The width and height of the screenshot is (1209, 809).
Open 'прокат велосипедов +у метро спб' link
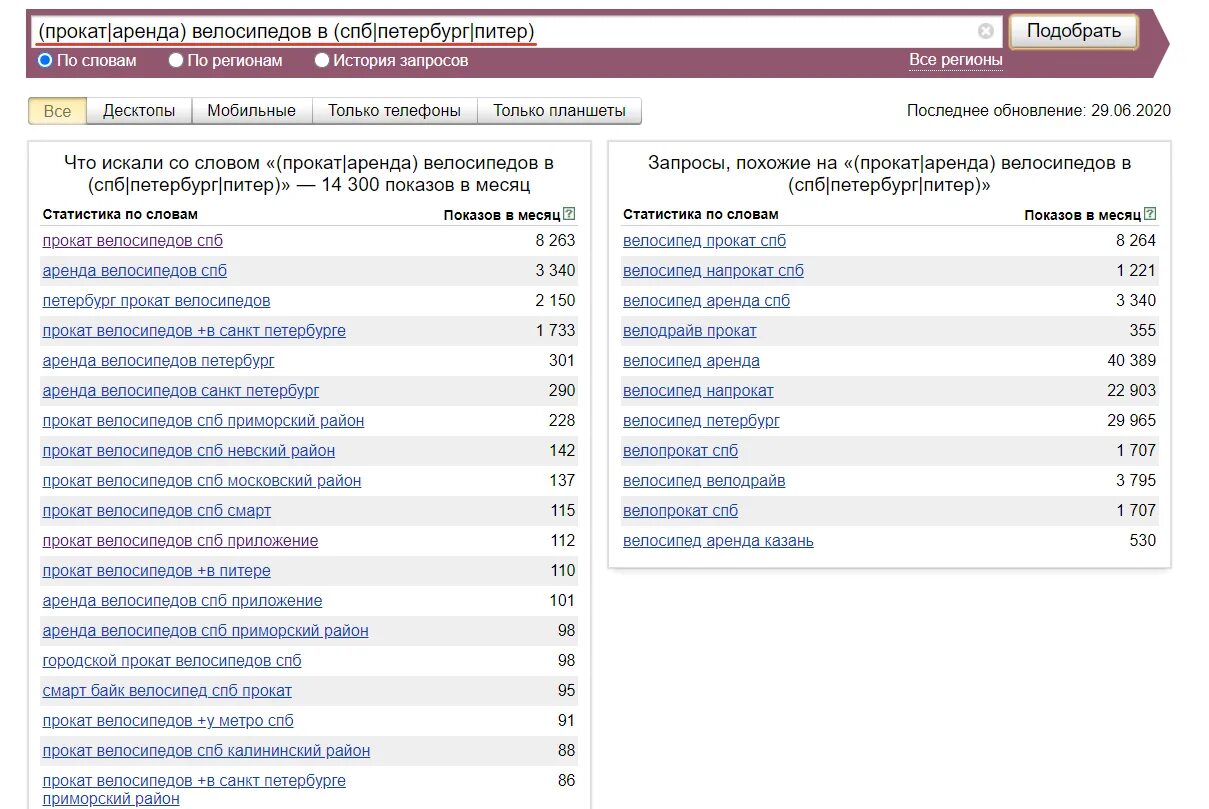coord(168,721)
